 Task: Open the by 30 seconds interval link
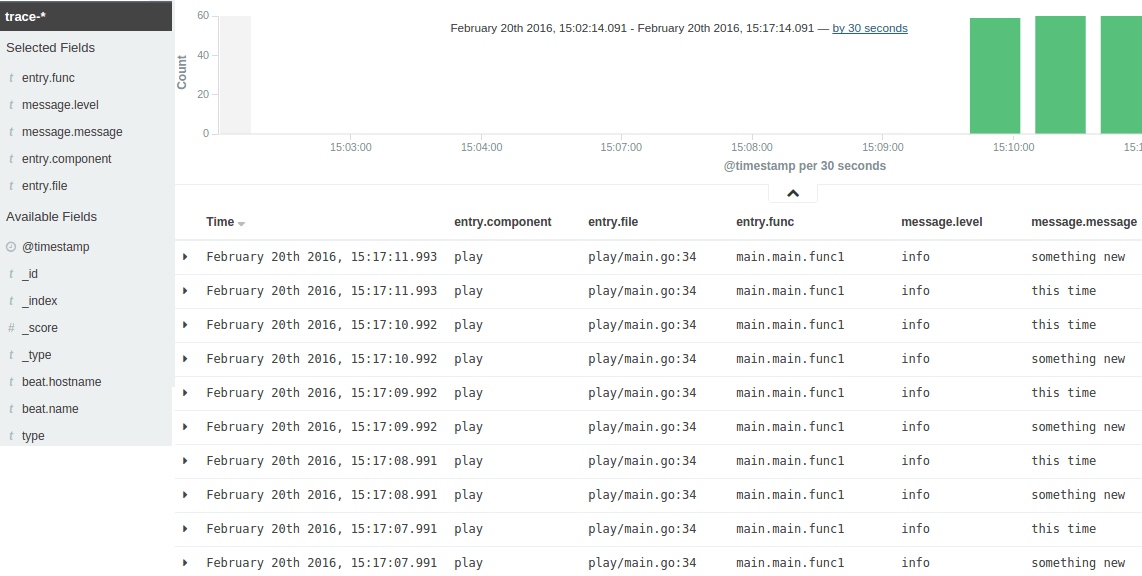(x=869, y=28)
